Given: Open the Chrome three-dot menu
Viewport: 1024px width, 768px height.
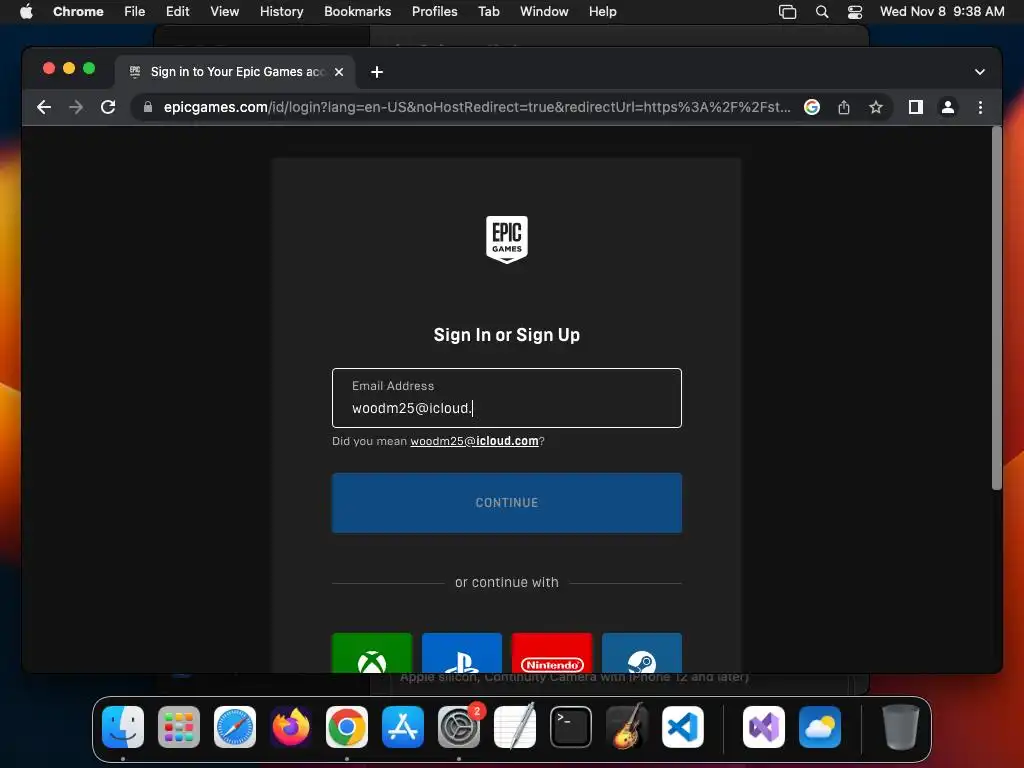Looking at the screenshot, I should (x=980, y=107).
